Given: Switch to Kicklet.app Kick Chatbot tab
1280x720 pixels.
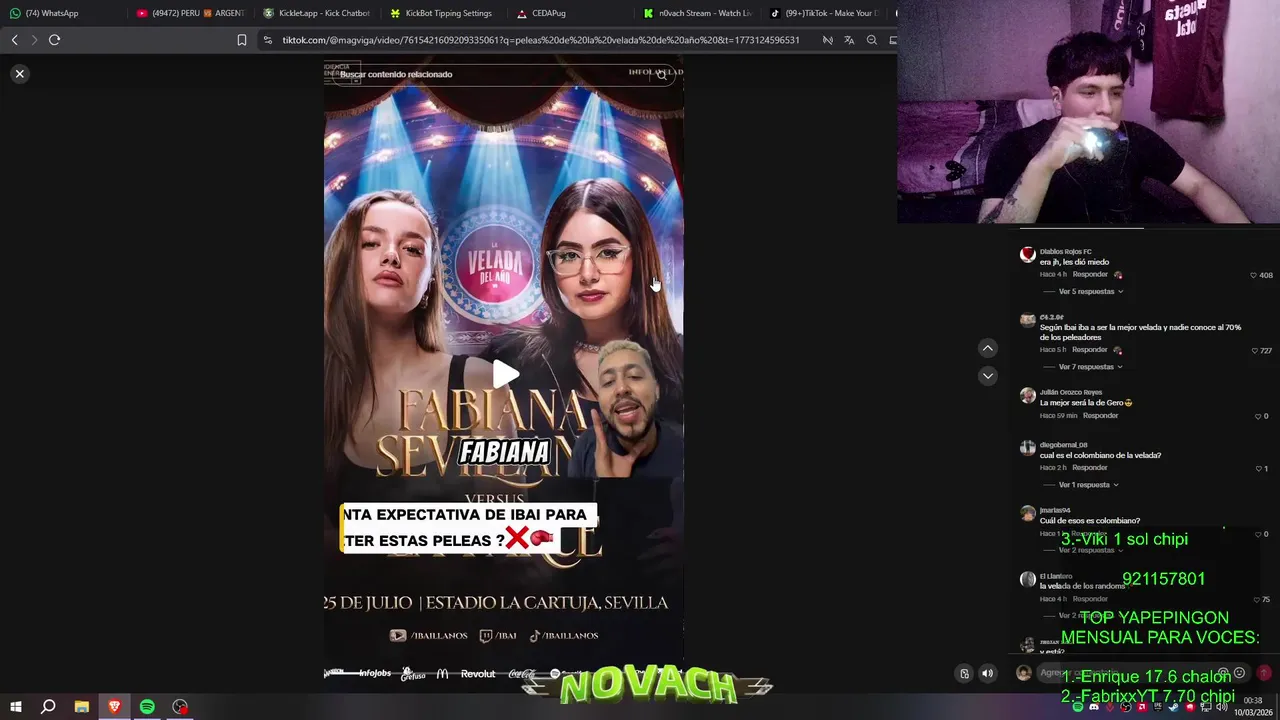Looking at the screenshot, I should [x=315, y=13].
